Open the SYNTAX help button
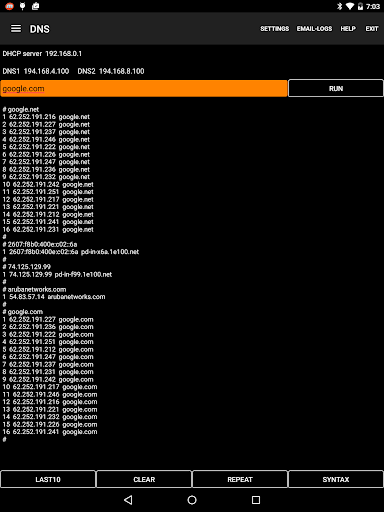Screen dimensions: 384x512 (x=336, y=479)
